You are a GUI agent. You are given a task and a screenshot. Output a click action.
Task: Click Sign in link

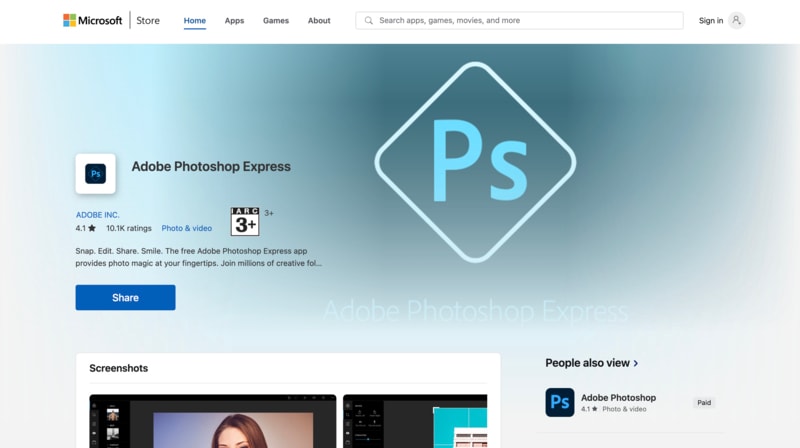711,20
